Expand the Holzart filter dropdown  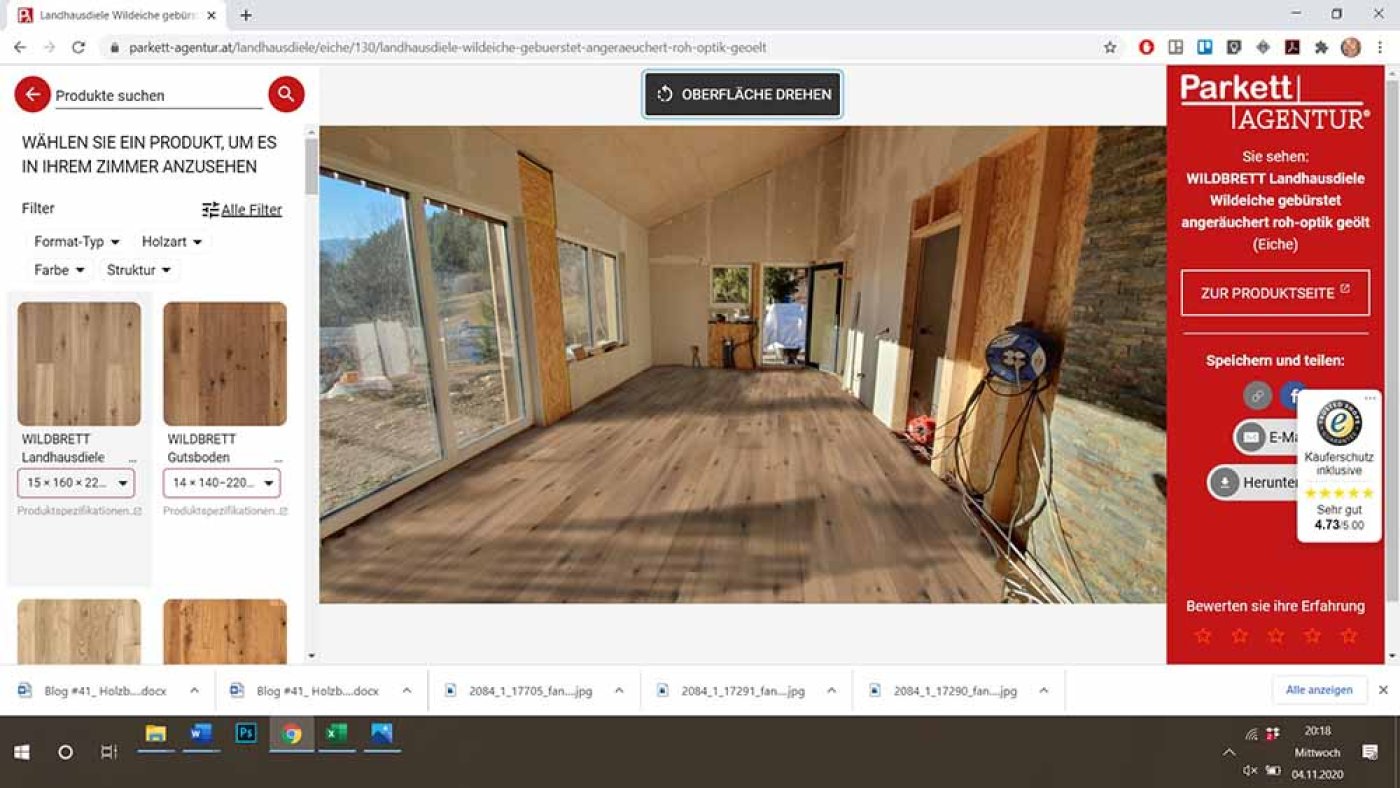(x=171, y=242)
